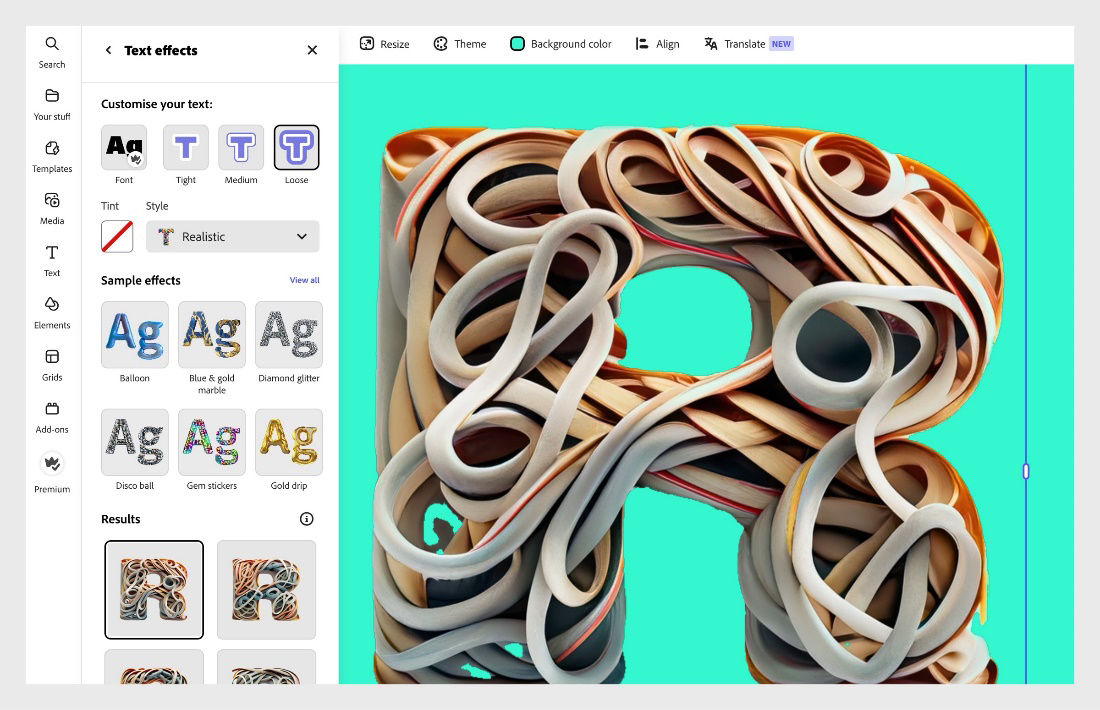
Task: Open the Resize options
Action: point(384,43)
